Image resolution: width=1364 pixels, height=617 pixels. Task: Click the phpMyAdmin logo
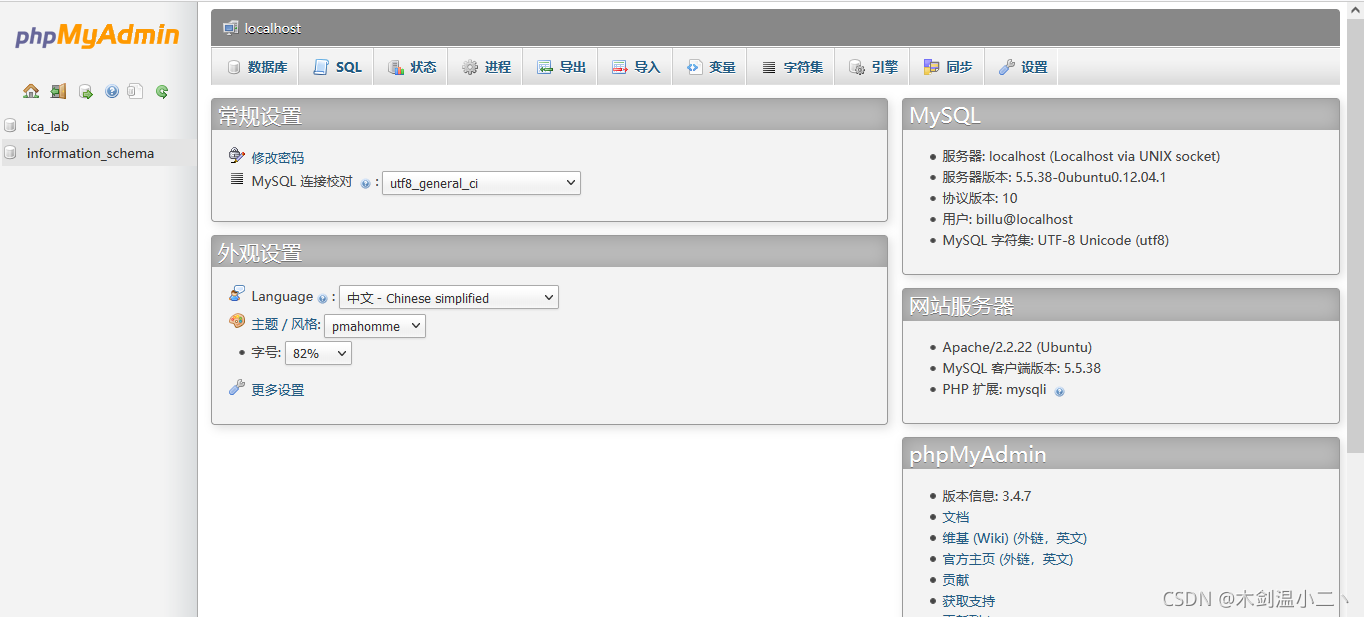point(97,36)
